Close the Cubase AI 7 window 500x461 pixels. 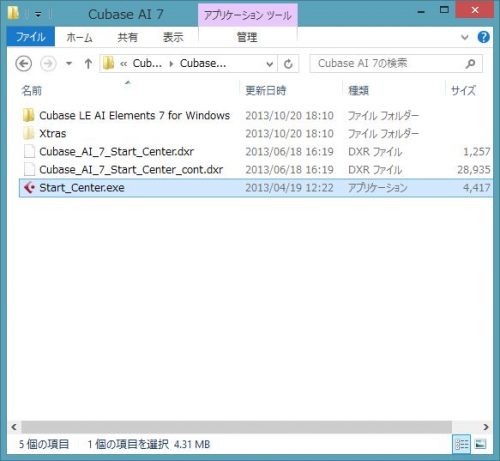[475, 10]
